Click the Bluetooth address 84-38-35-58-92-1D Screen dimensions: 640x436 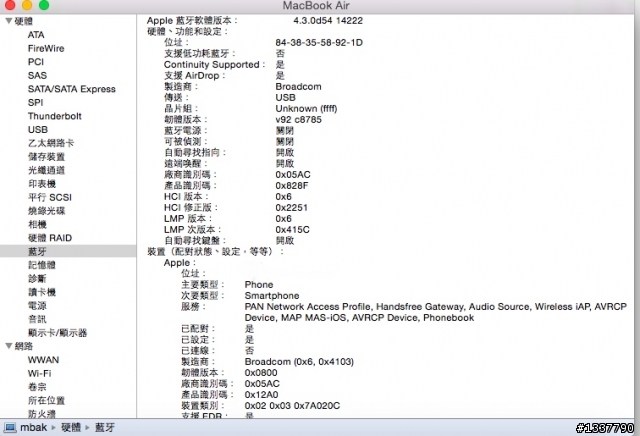319,42
